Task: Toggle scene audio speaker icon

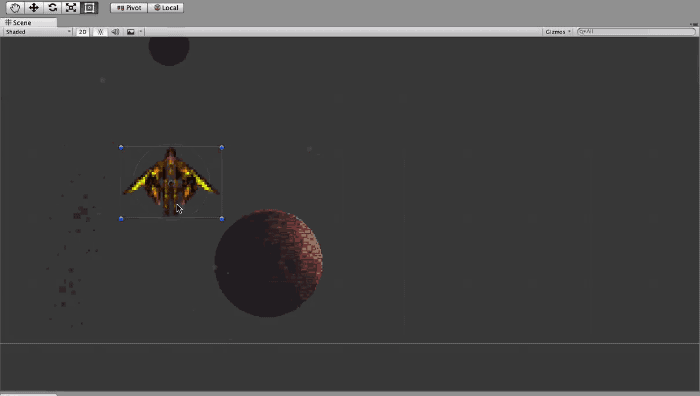Action: [x=115, y=32]
